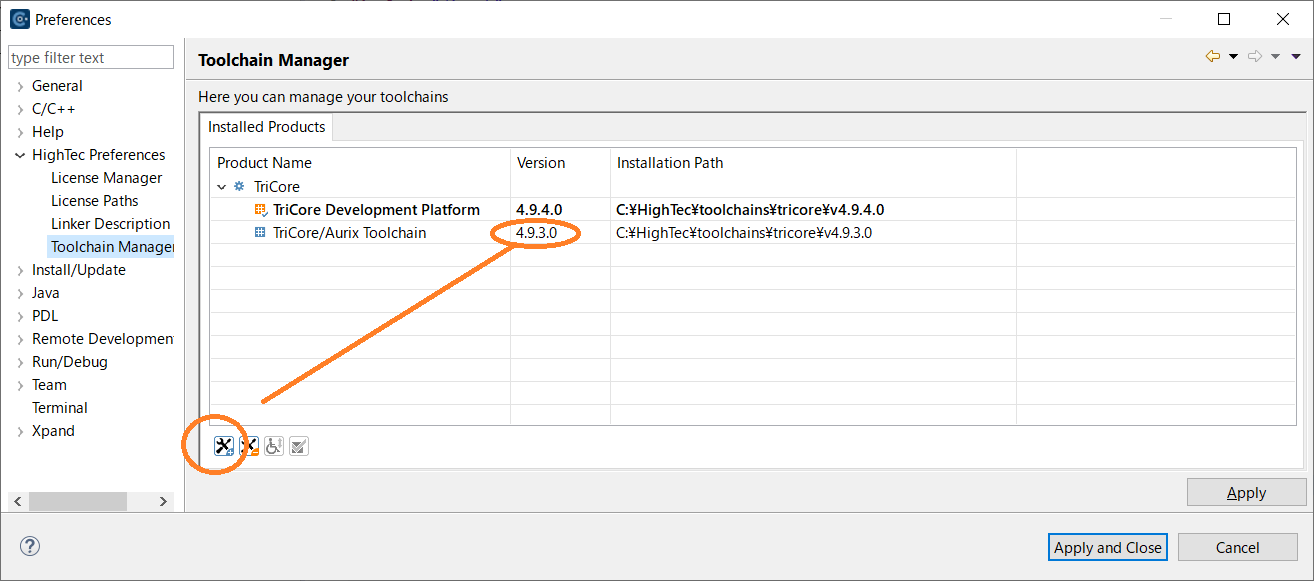Image resolution: width=1314 pixels, height=581 pixels.
Task: Collapse the TriCore product group
Action: tap(221, 187)
